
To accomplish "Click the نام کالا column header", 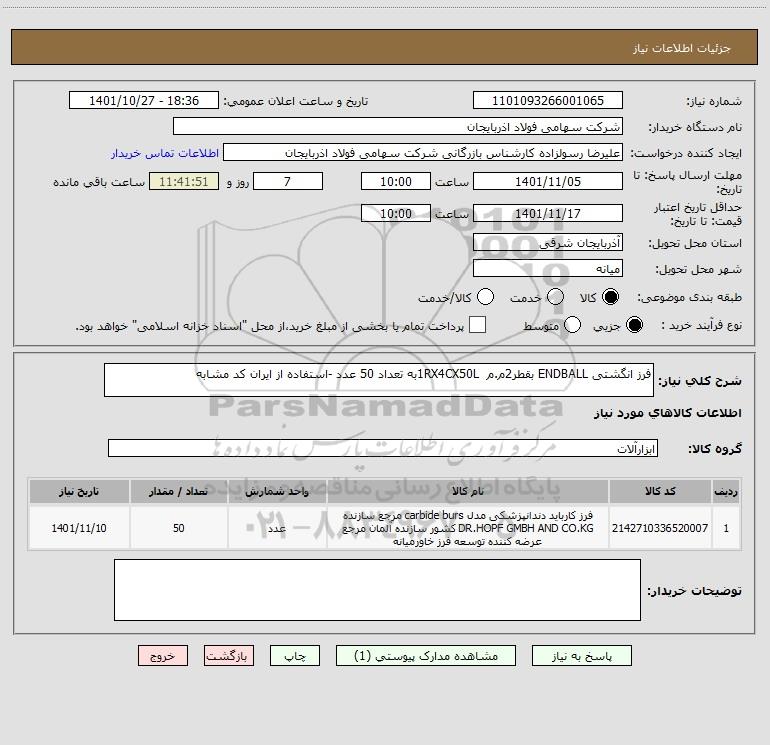I will 468,492.
